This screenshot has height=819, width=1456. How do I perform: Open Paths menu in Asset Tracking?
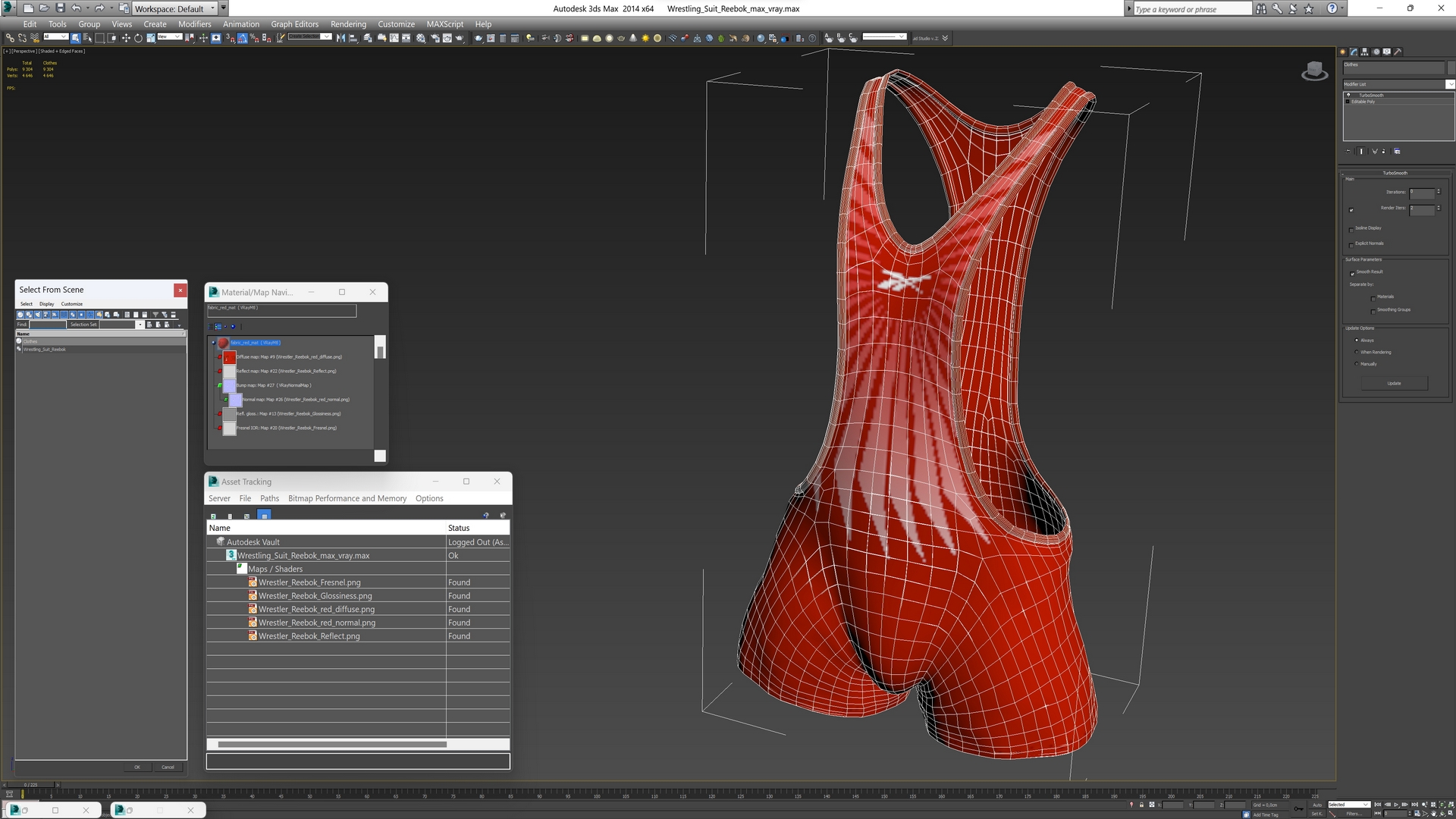pyautogui.click(x=269, y=498)
